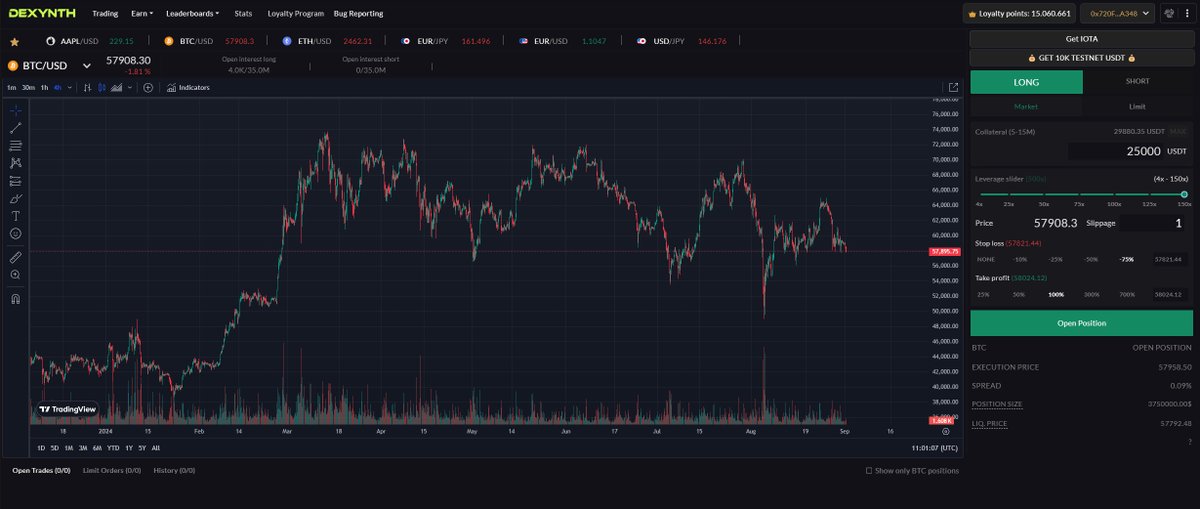Select the text annotation tool

click(x=16, y=215)
